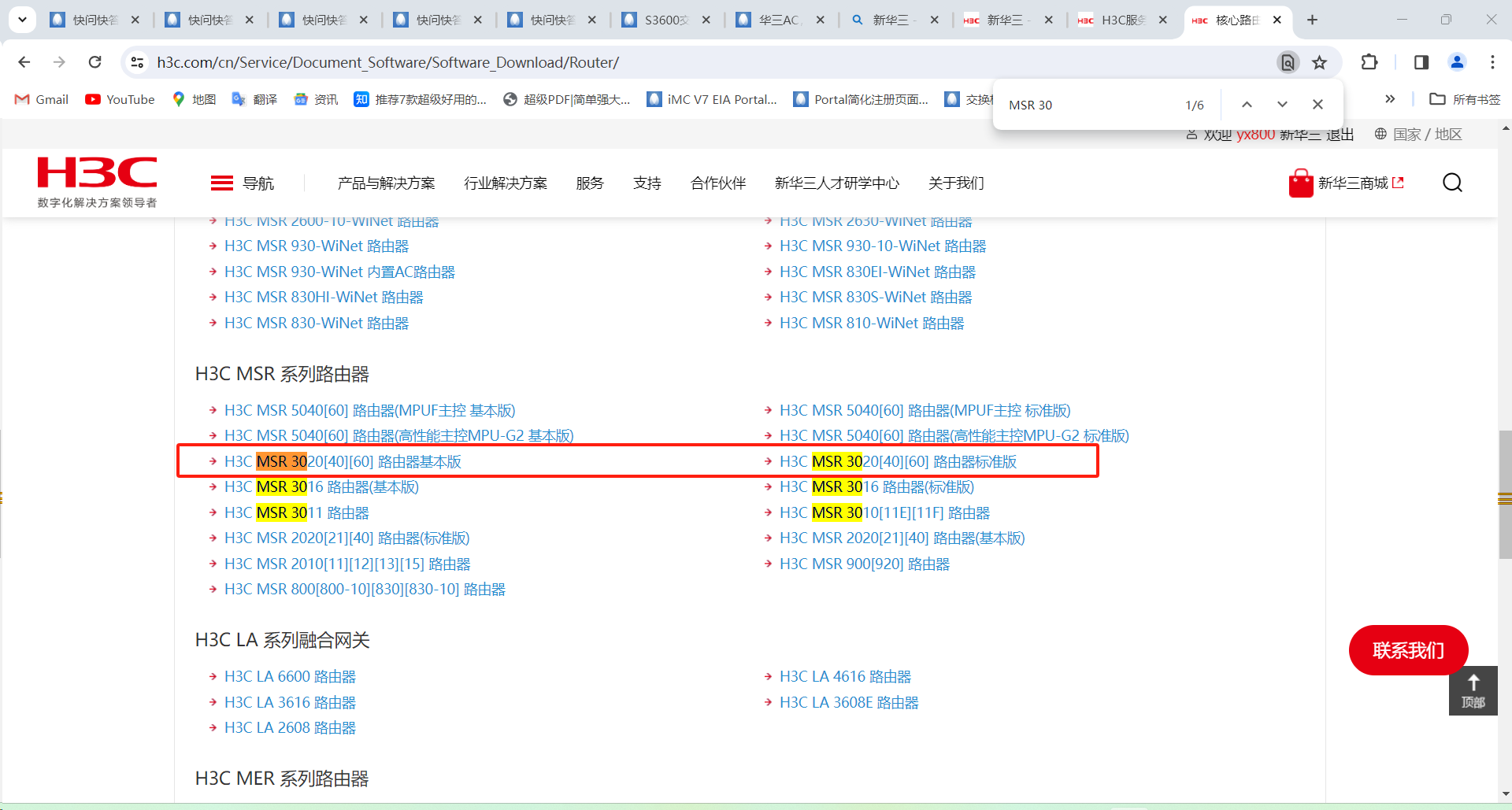Open H3C MSR 3011 路由器 link

[296, 512]
